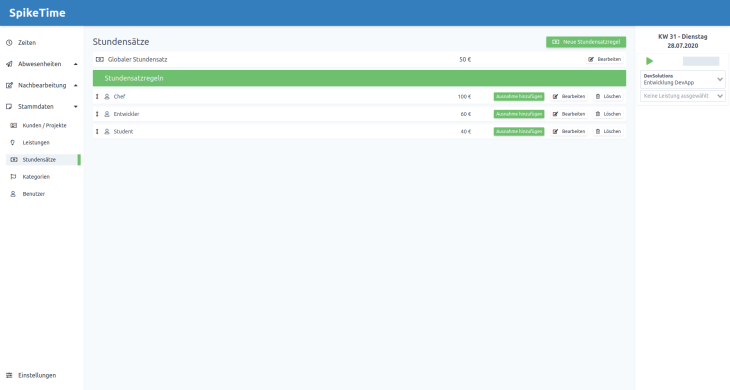Click the drag handle icon beside Student
This screenshot has width=730, height=390.
[x=97, y=132]
